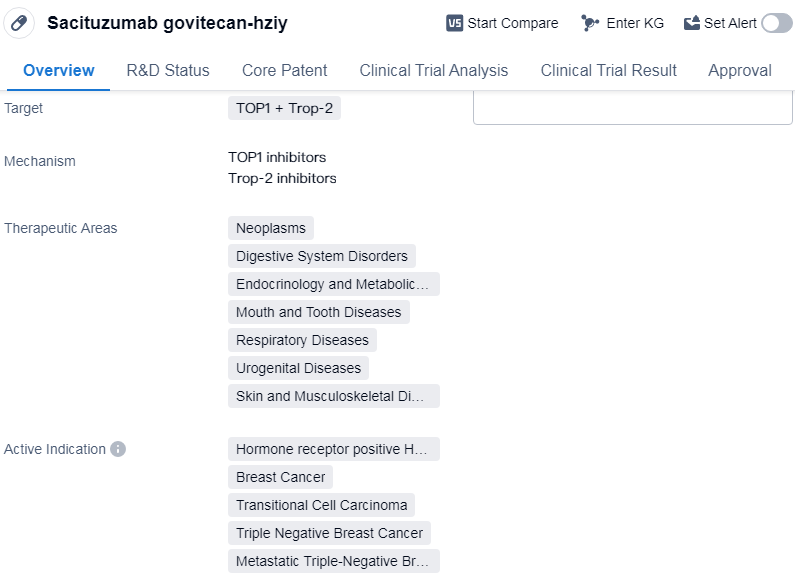The width and height of the screenshot is (795, 576).
Task: Click the Trop-2 inhibitors mechanism link
Action: pos(282,178)
